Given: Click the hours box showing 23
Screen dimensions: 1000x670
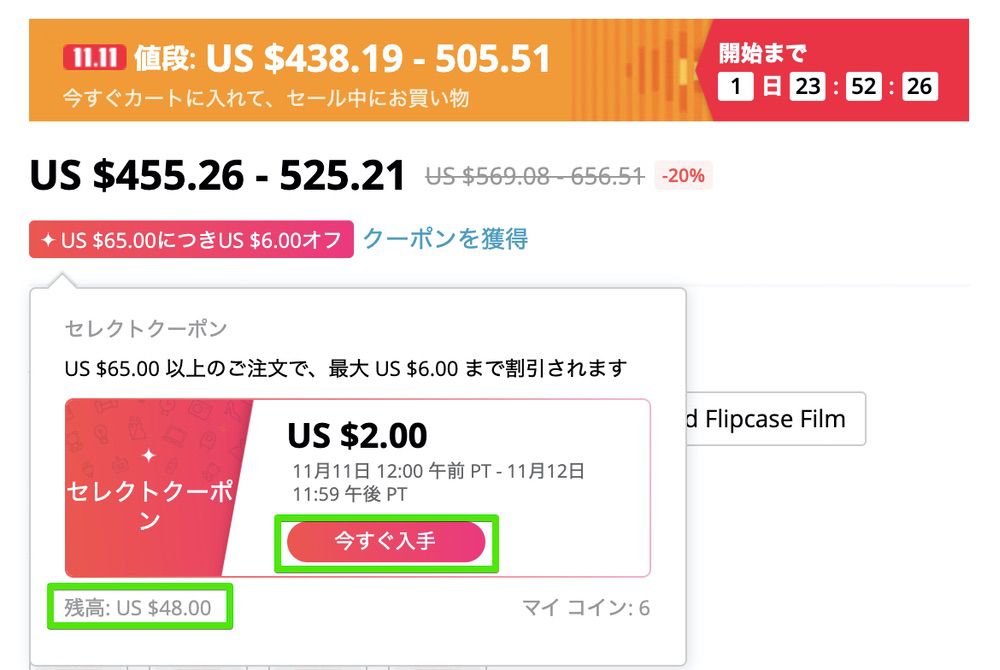Looking at the screenshot, I should click(x=806, y=87).
